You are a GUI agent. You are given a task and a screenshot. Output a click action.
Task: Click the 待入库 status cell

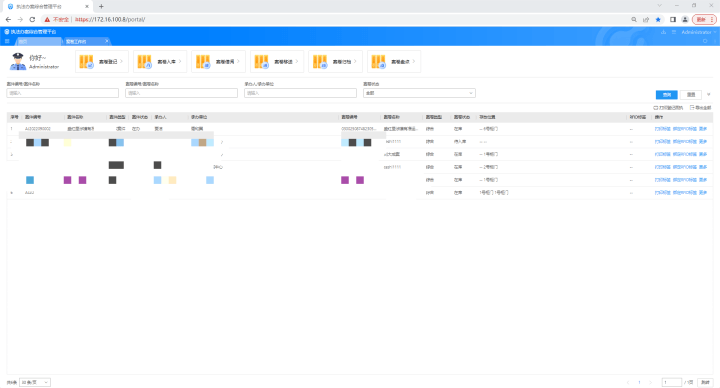[x=460, y=141]
